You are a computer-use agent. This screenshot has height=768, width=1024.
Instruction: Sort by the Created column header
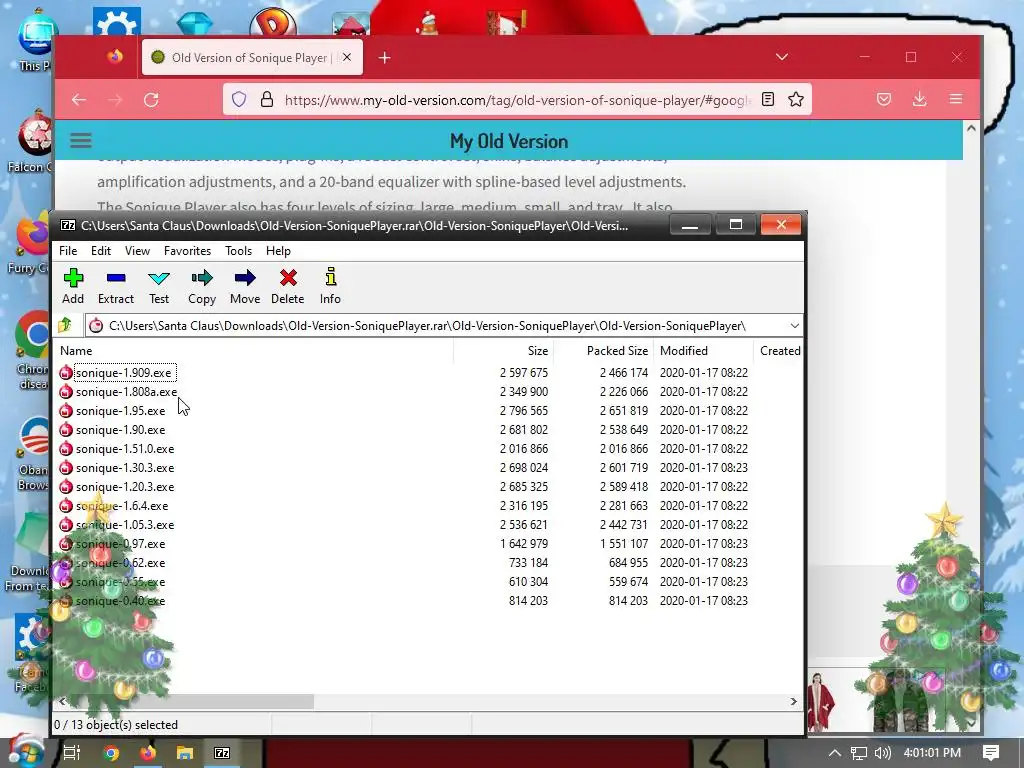tap(778, 351)
